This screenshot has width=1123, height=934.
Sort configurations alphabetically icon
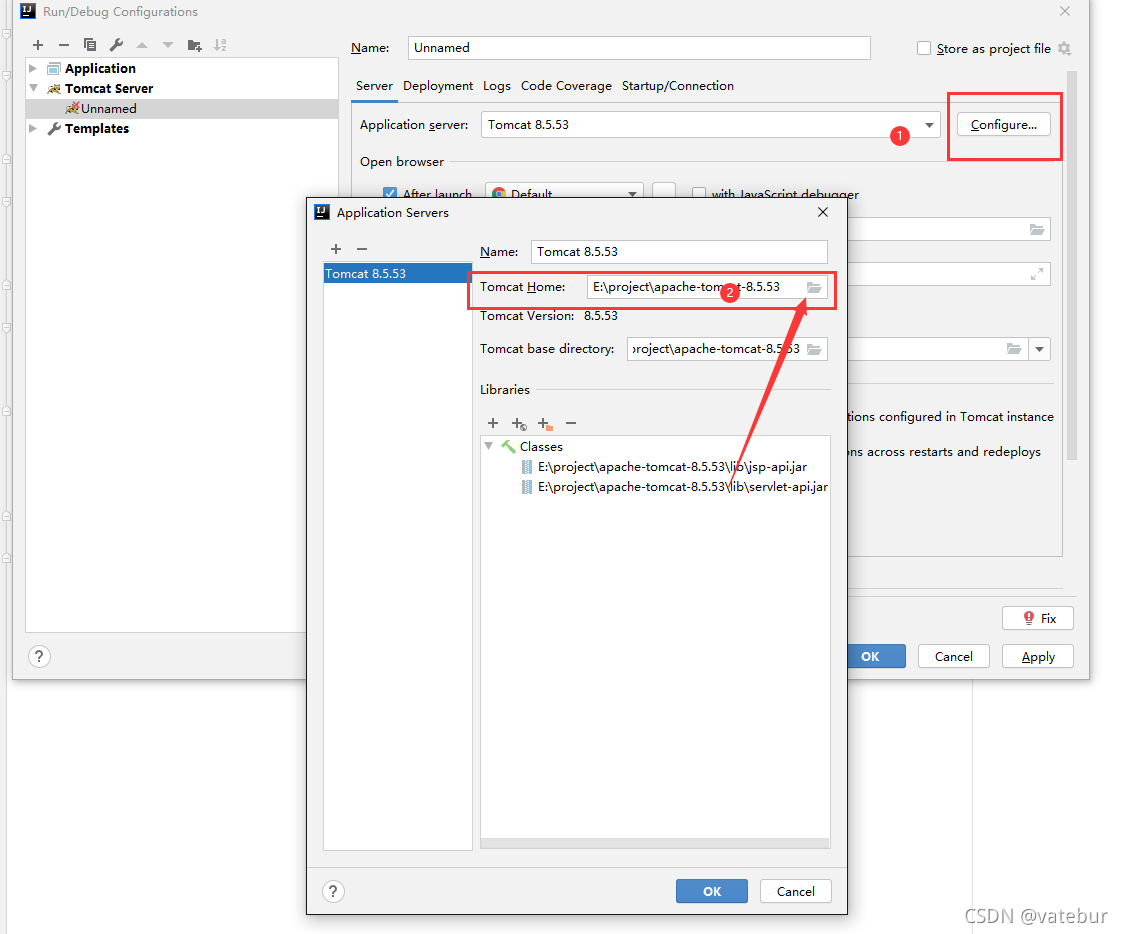221,45
